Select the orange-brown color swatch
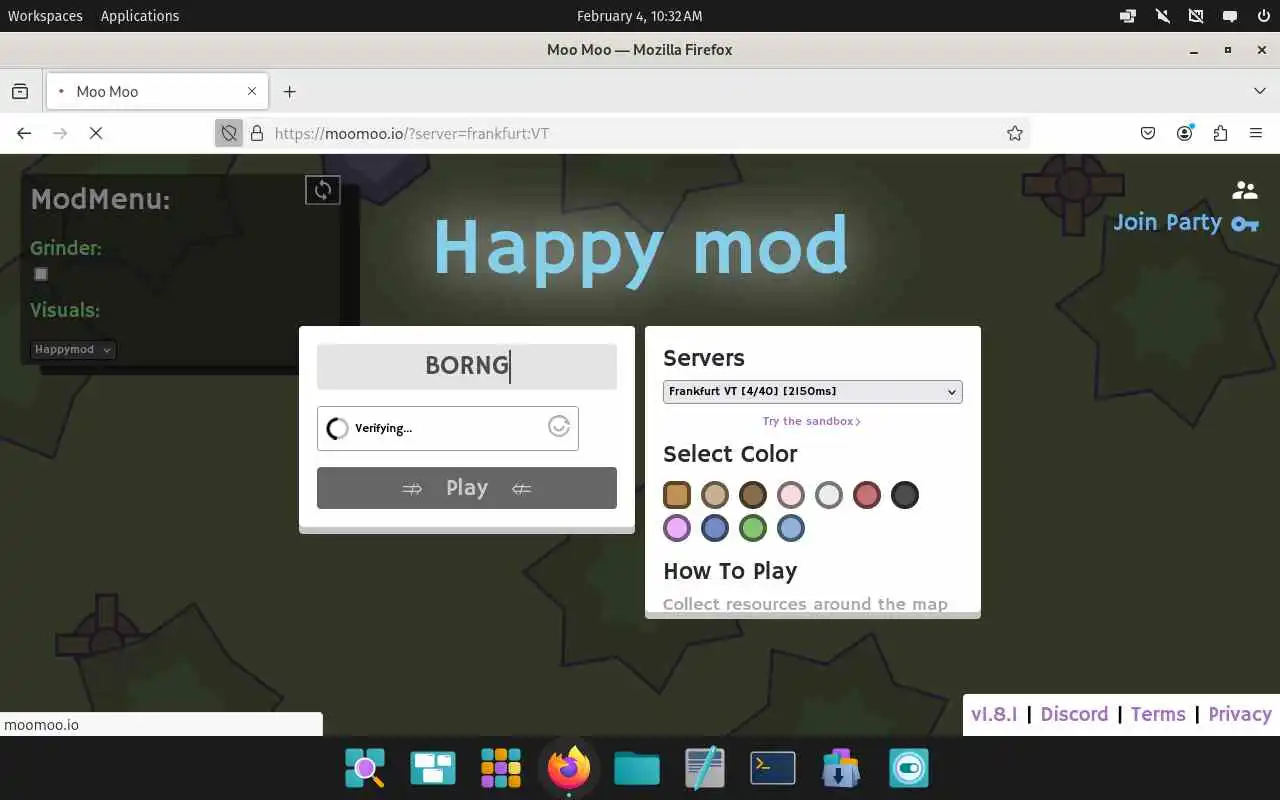The image size is (1280, 800). coord(677,495)
